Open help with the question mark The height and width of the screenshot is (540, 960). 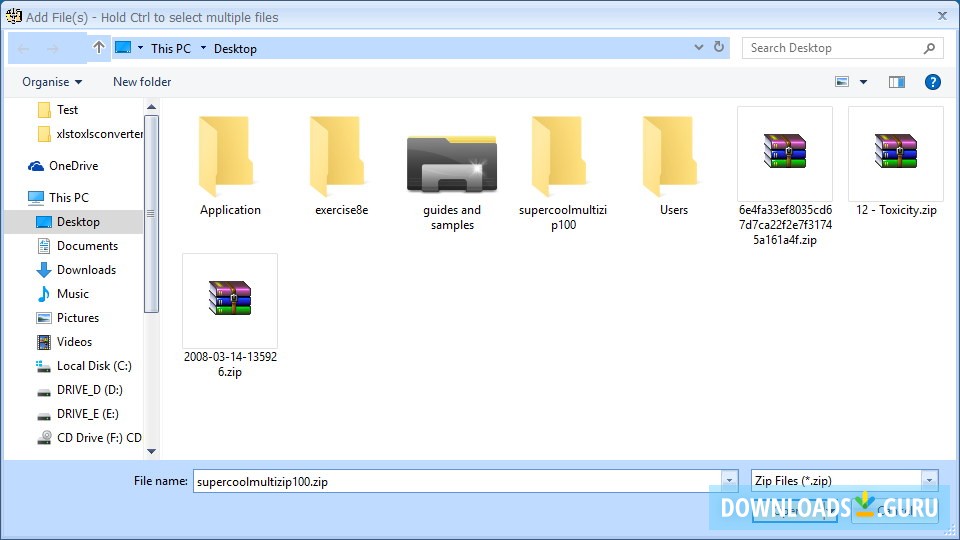point(932,81)
